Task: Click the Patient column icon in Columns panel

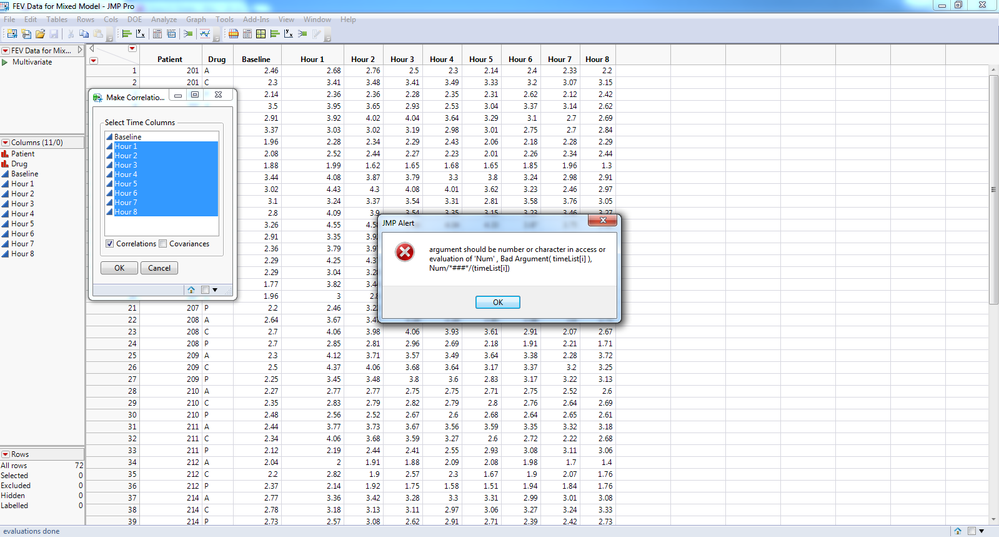Action: [5, 154]
